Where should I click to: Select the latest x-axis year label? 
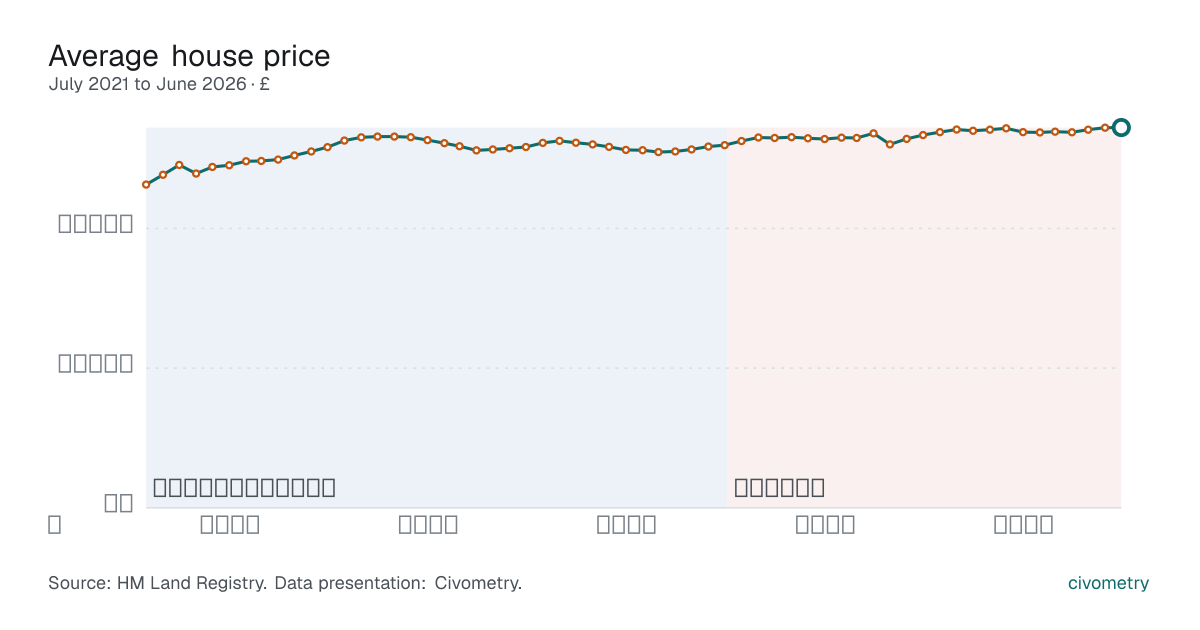pyautogui.click(x=1023, y=525)
